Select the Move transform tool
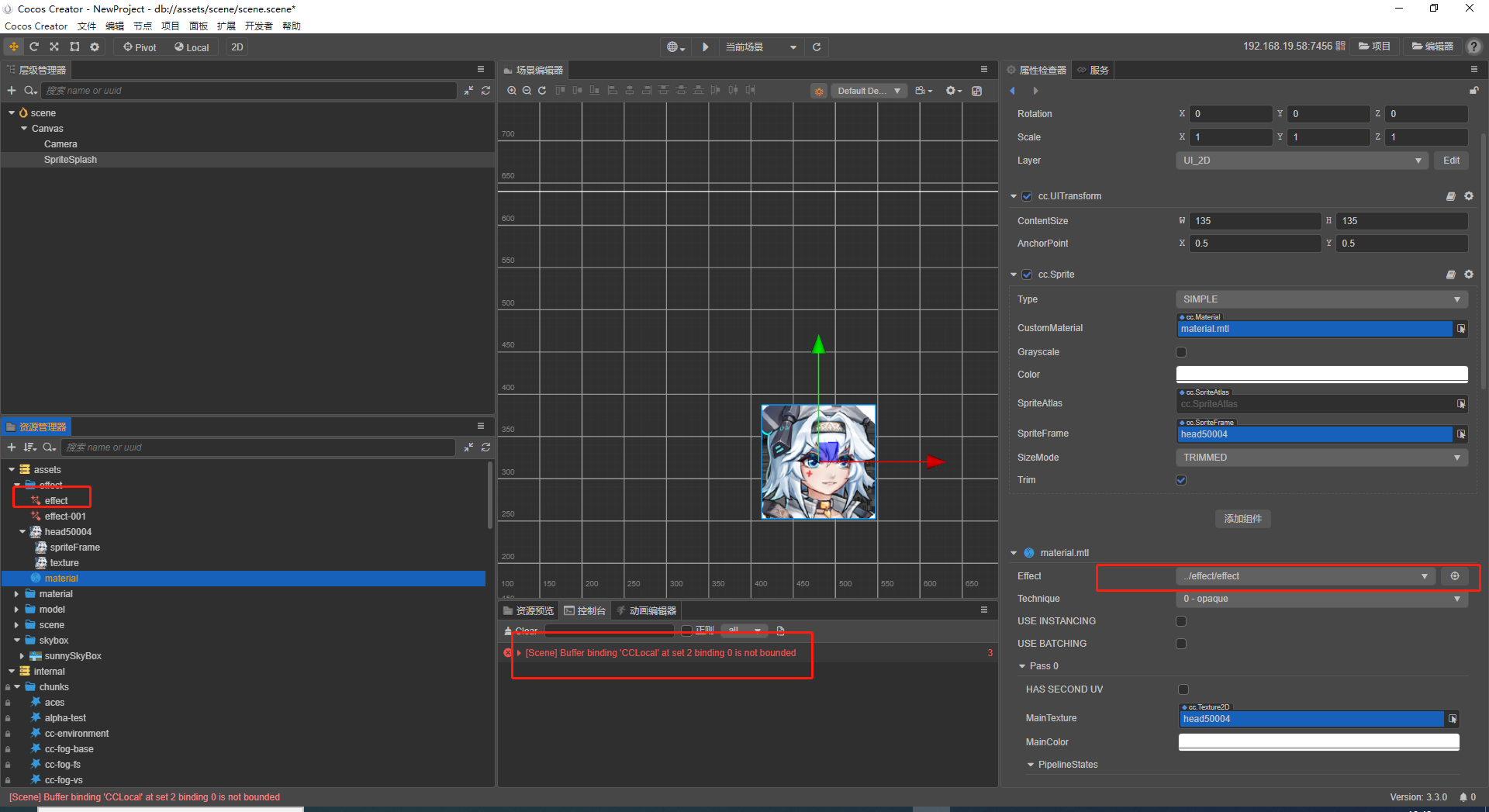The width and height of the screenshot is (1489, 812). (14, 47)
